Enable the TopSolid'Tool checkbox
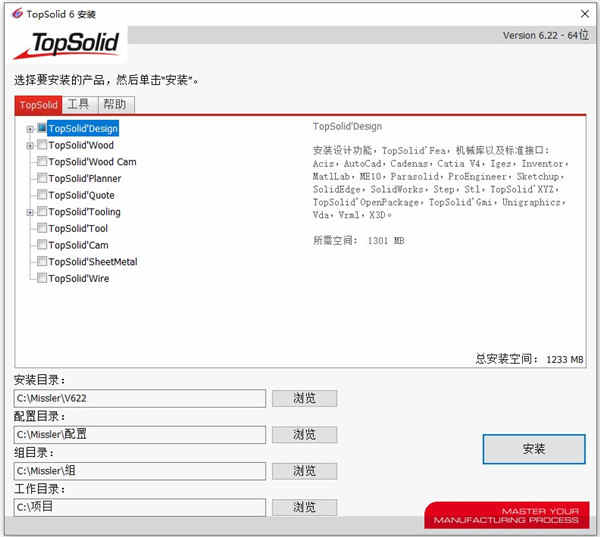 42,228
